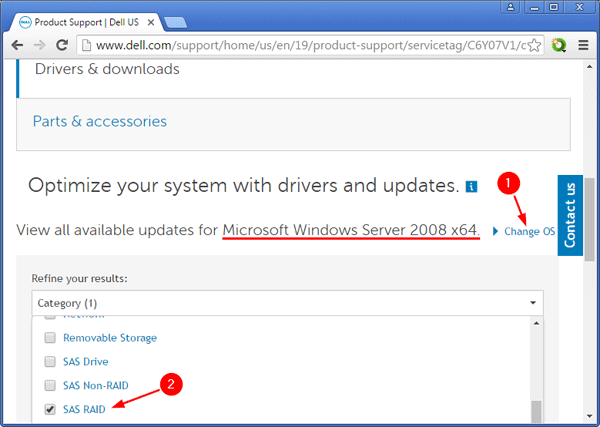Screen dimensions: 600x427
Task: Click the browser Forward arrow
Action: tap(39, 45)
